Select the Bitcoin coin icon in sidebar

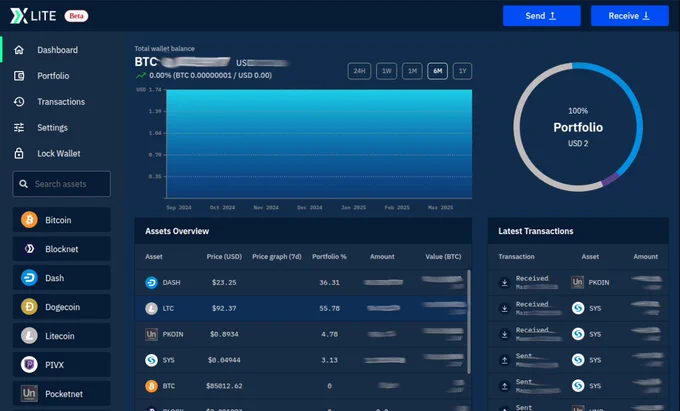click(x=29, y=220)
